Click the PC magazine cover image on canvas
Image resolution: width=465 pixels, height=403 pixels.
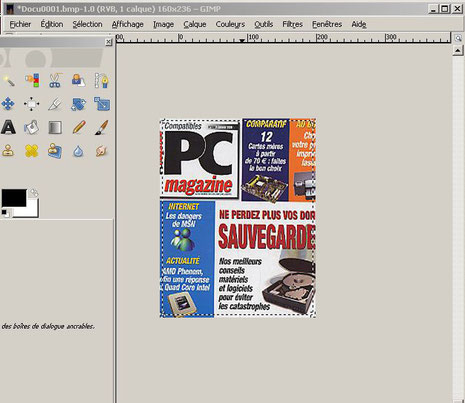pyautogui.click(x=238, y=218)
